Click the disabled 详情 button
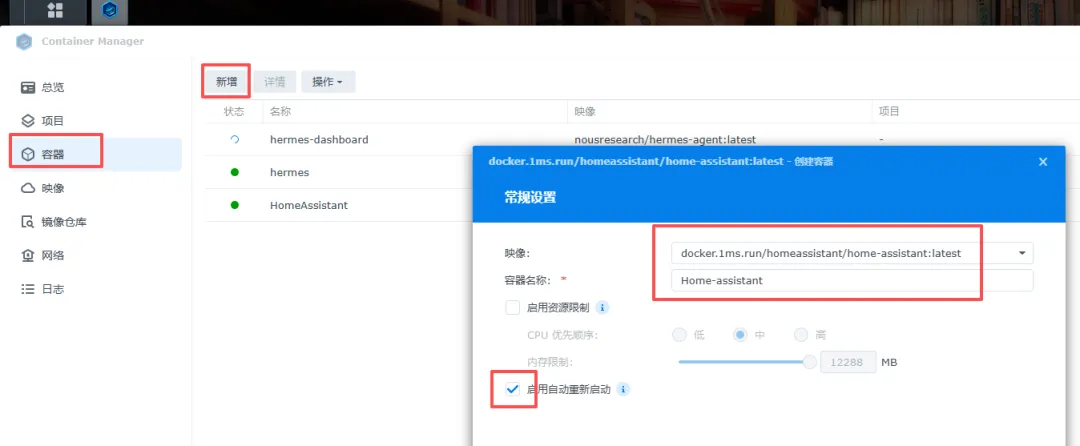This screenshot has width=1080, height=446. pyautogui.click(x=275, y=81)
